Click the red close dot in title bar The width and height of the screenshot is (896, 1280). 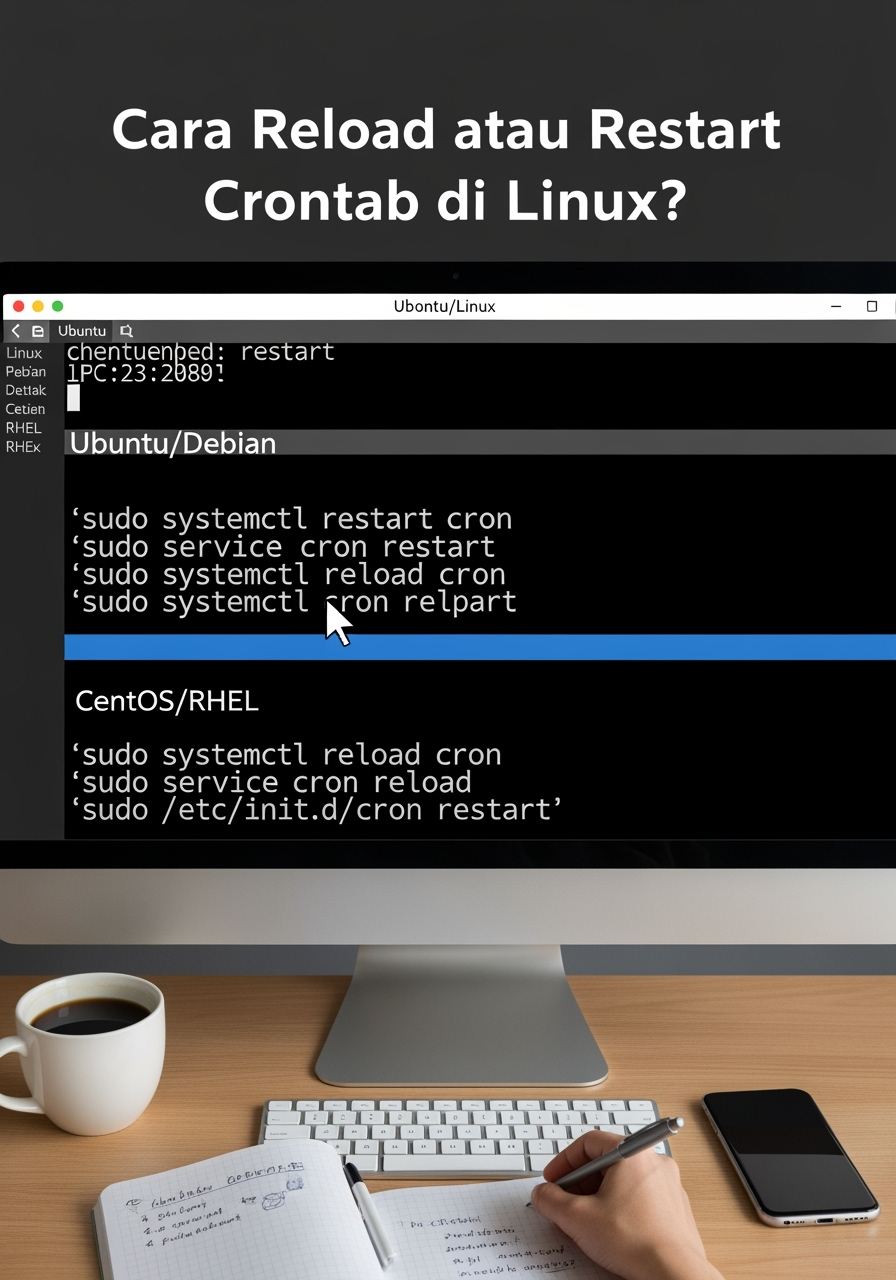tap(18, 306)
